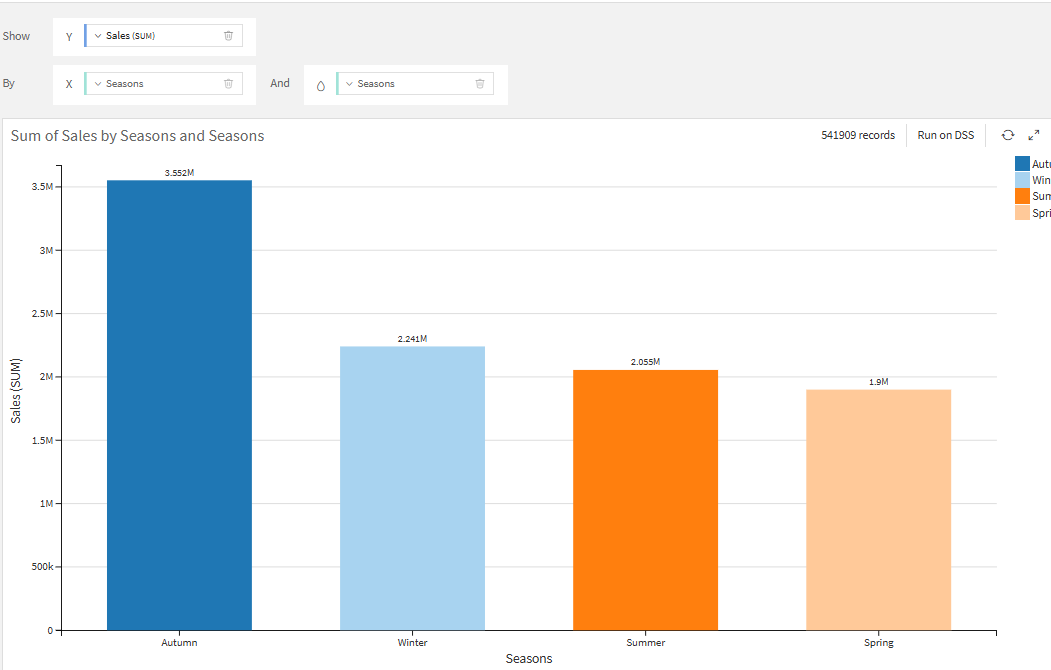The height and width of the screenshot is (670, 1051).
Task: Remove the Seasons color dimension with trash icon
Action: [x=480, y=84]
